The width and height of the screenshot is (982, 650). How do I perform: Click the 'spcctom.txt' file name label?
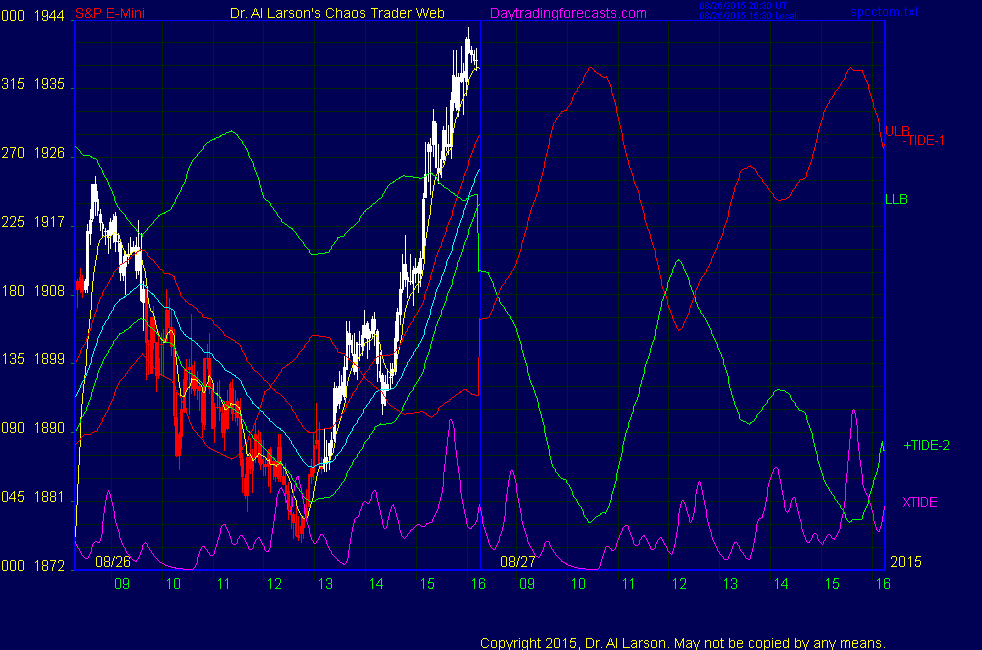click(884, 12)
